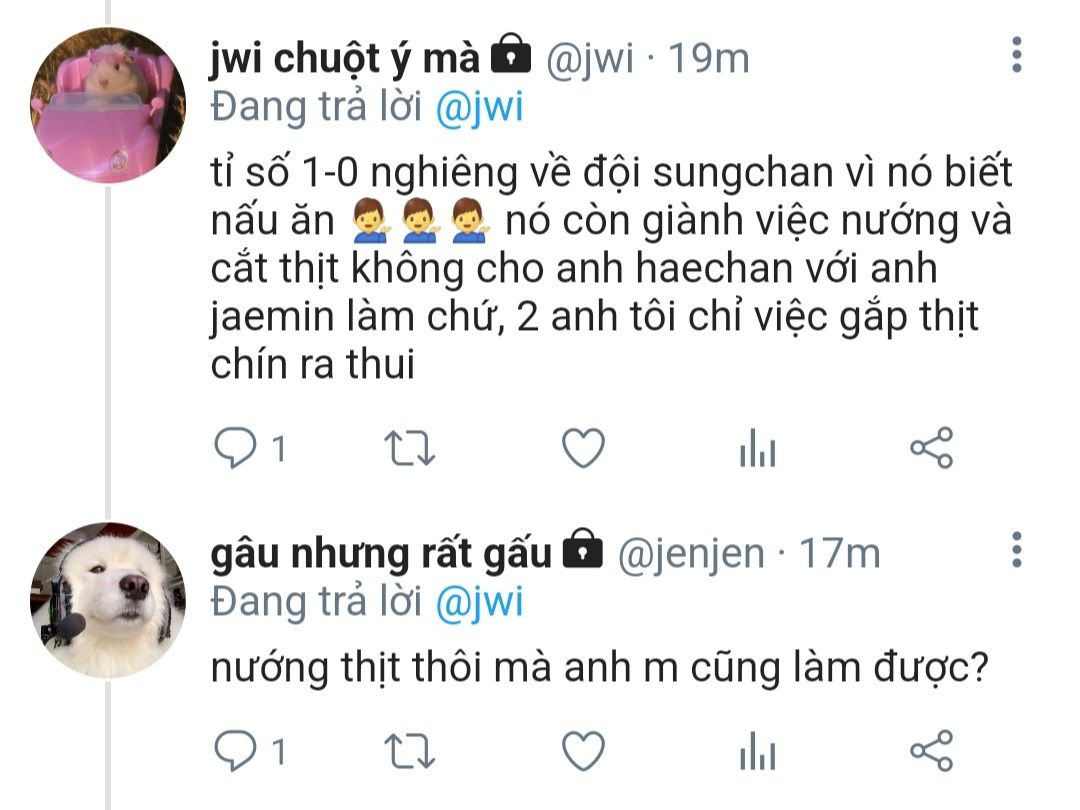Open the white dog profile picture
The image size is (1080, 810).
click(108, 600)
